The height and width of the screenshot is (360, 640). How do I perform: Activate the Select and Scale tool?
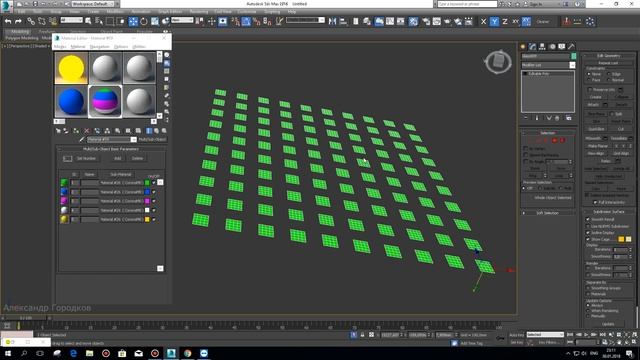pyautogui.click(x=155, y=21)
